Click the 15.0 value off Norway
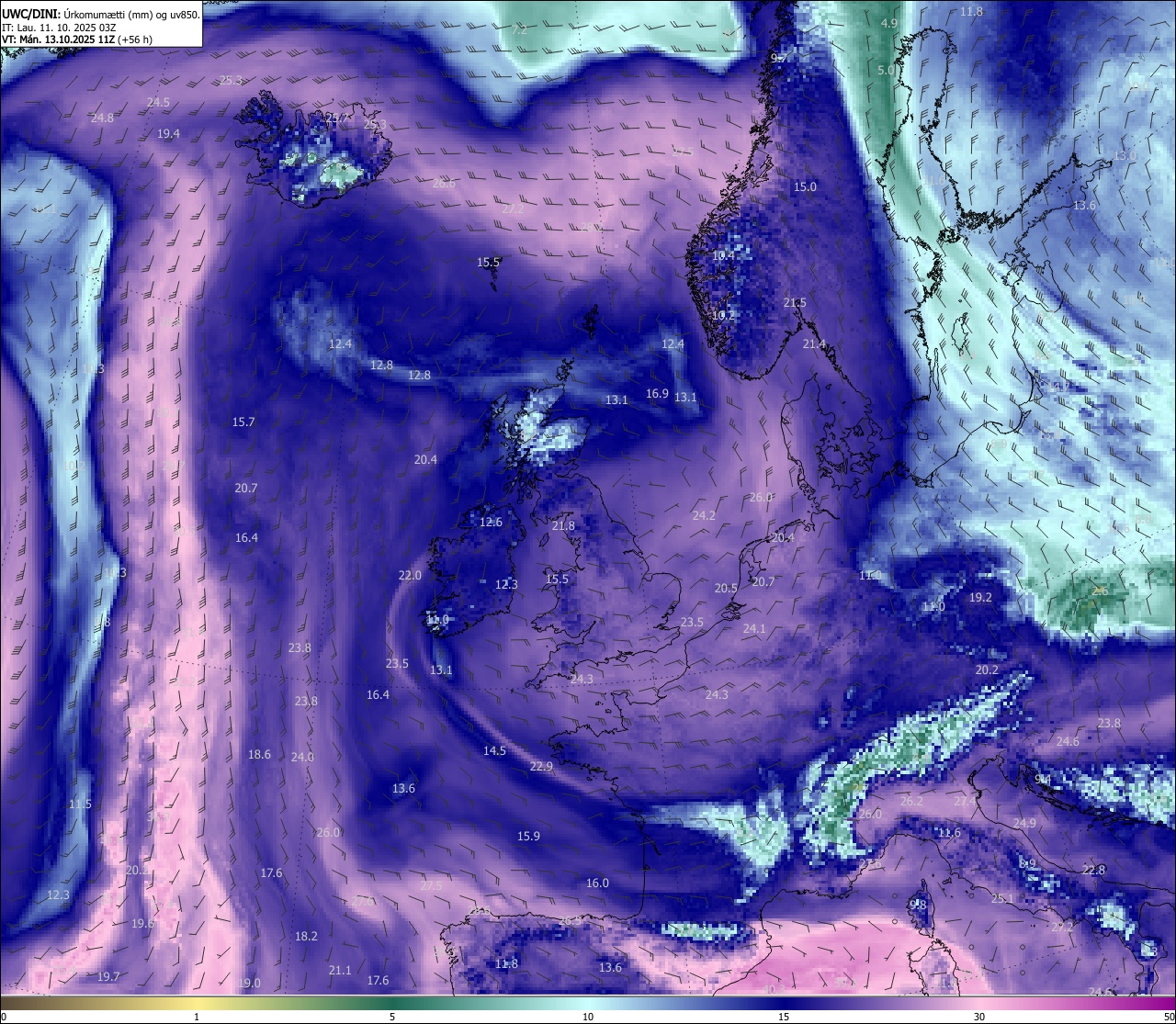1176x1024 pixels. [x=805, y=186]
